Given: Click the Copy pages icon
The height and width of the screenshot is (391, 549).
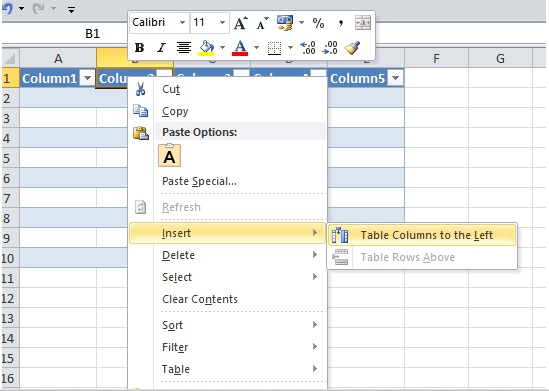Looking at the screenshot, I should click(141, 111).
